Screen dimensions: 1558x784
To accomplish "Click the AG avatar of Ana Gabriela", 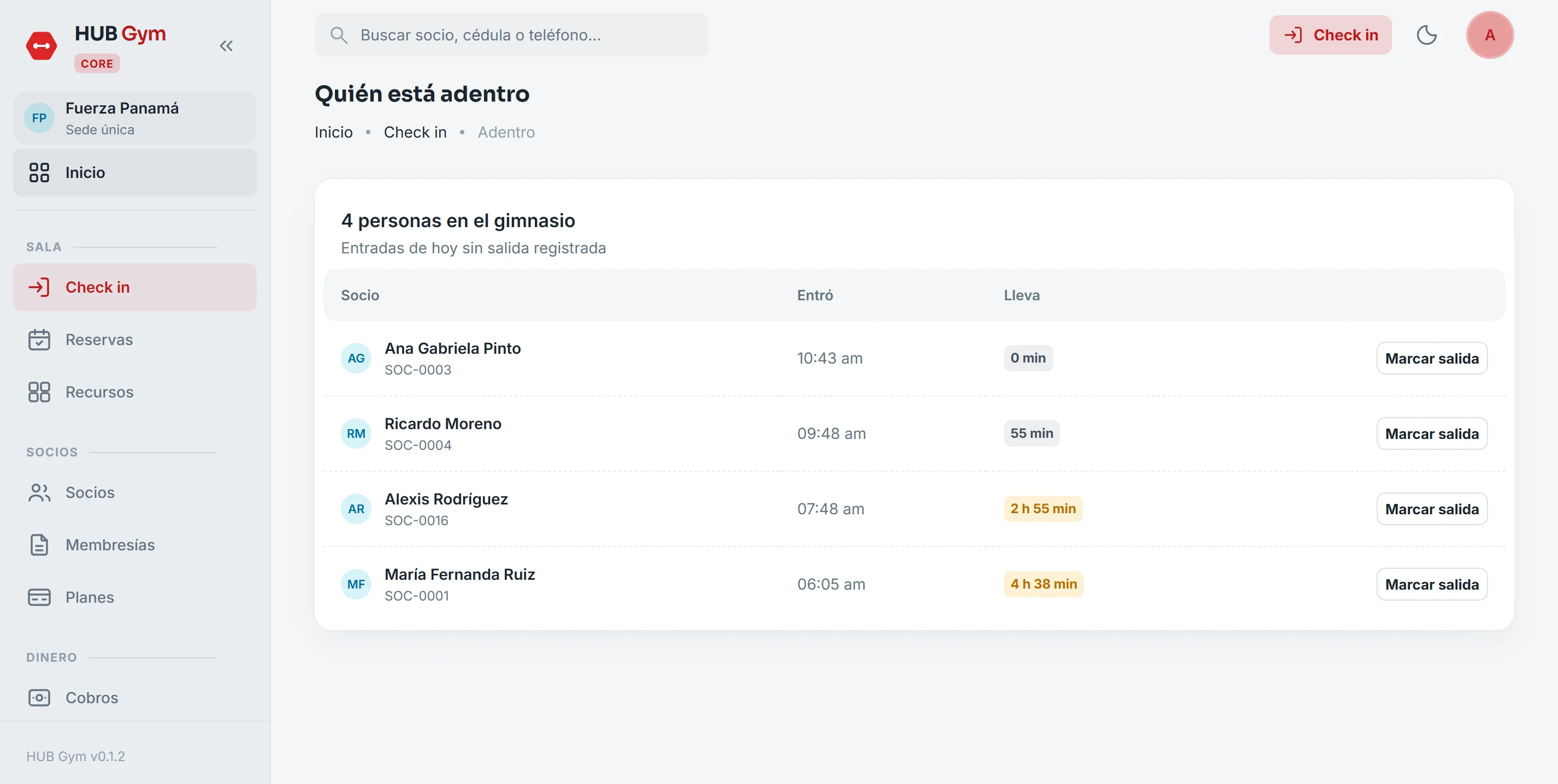I will coord(356,359).
